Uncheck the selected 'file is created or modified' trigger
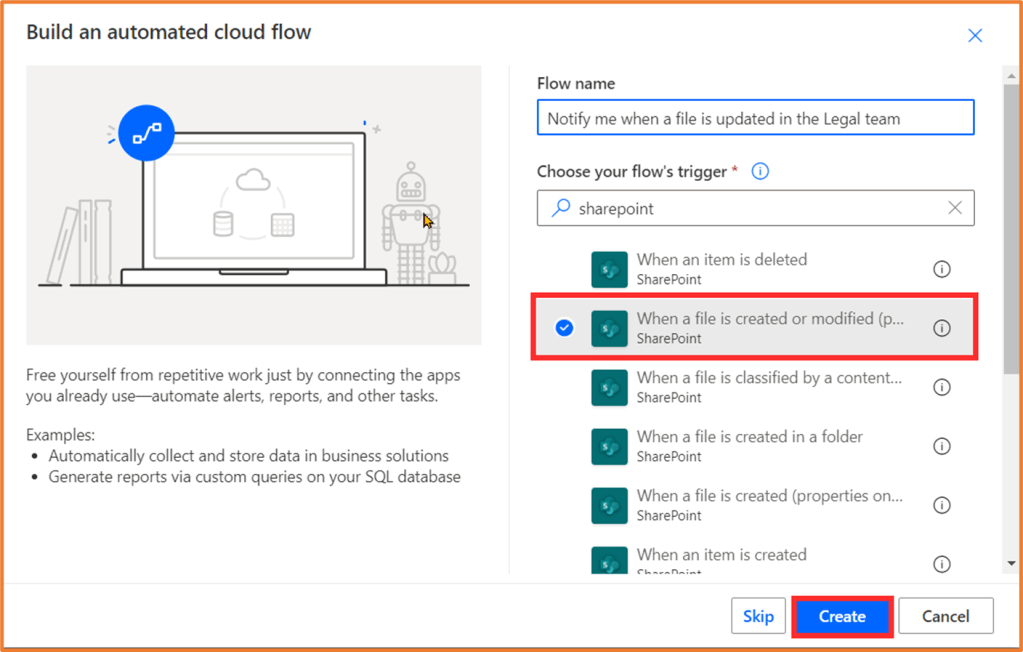 pyautogui.click(x=564, y=328)
